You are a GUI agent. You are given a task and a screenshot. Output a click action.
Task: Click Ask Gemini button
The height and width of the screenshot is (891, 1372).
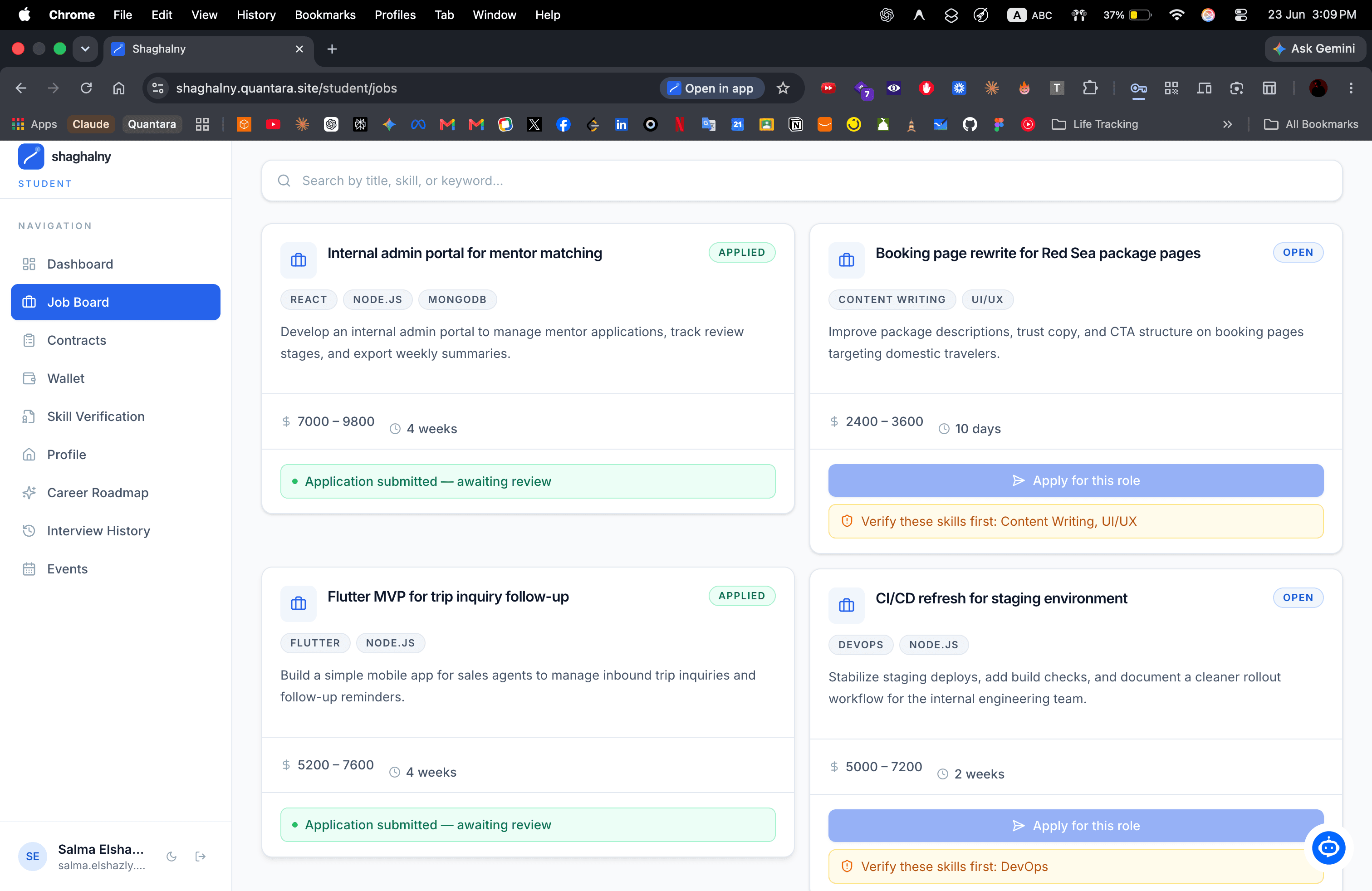pyautogui.click(x=1315, y=49)
